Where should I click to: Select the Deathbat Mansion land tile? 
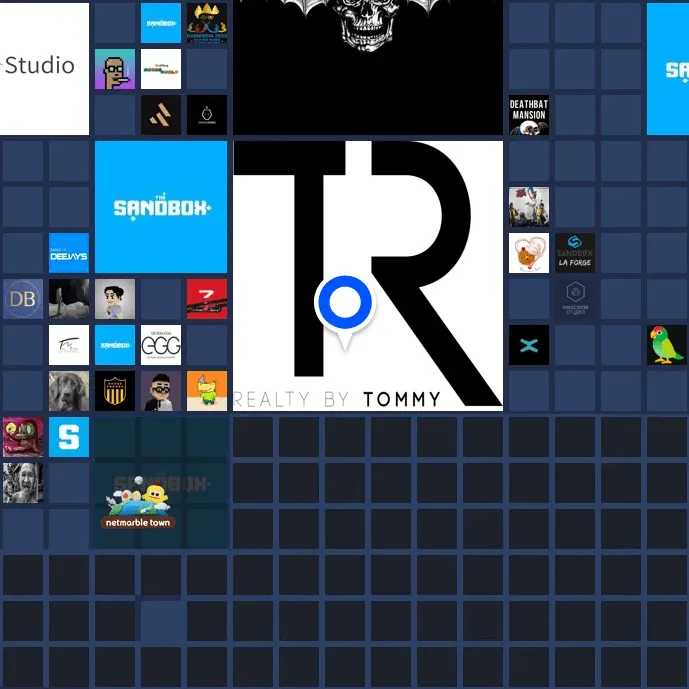[x=529, y=115]
